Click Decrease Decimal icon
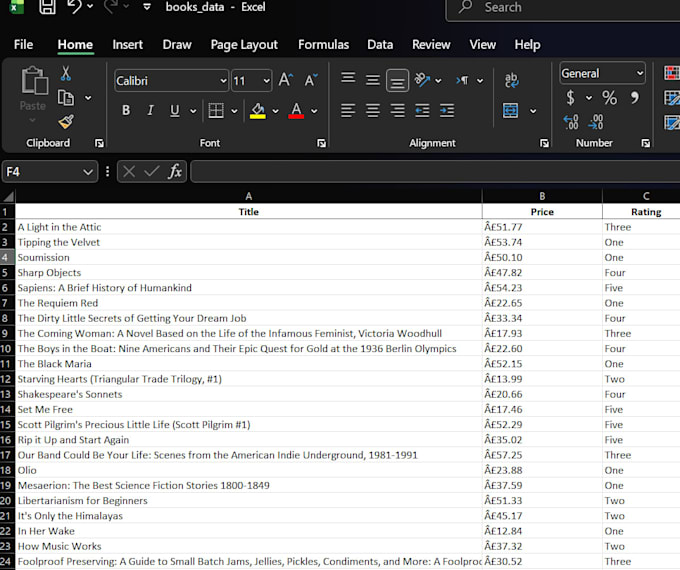This screenshot has width=680, height=570. [x=595, y=122]
